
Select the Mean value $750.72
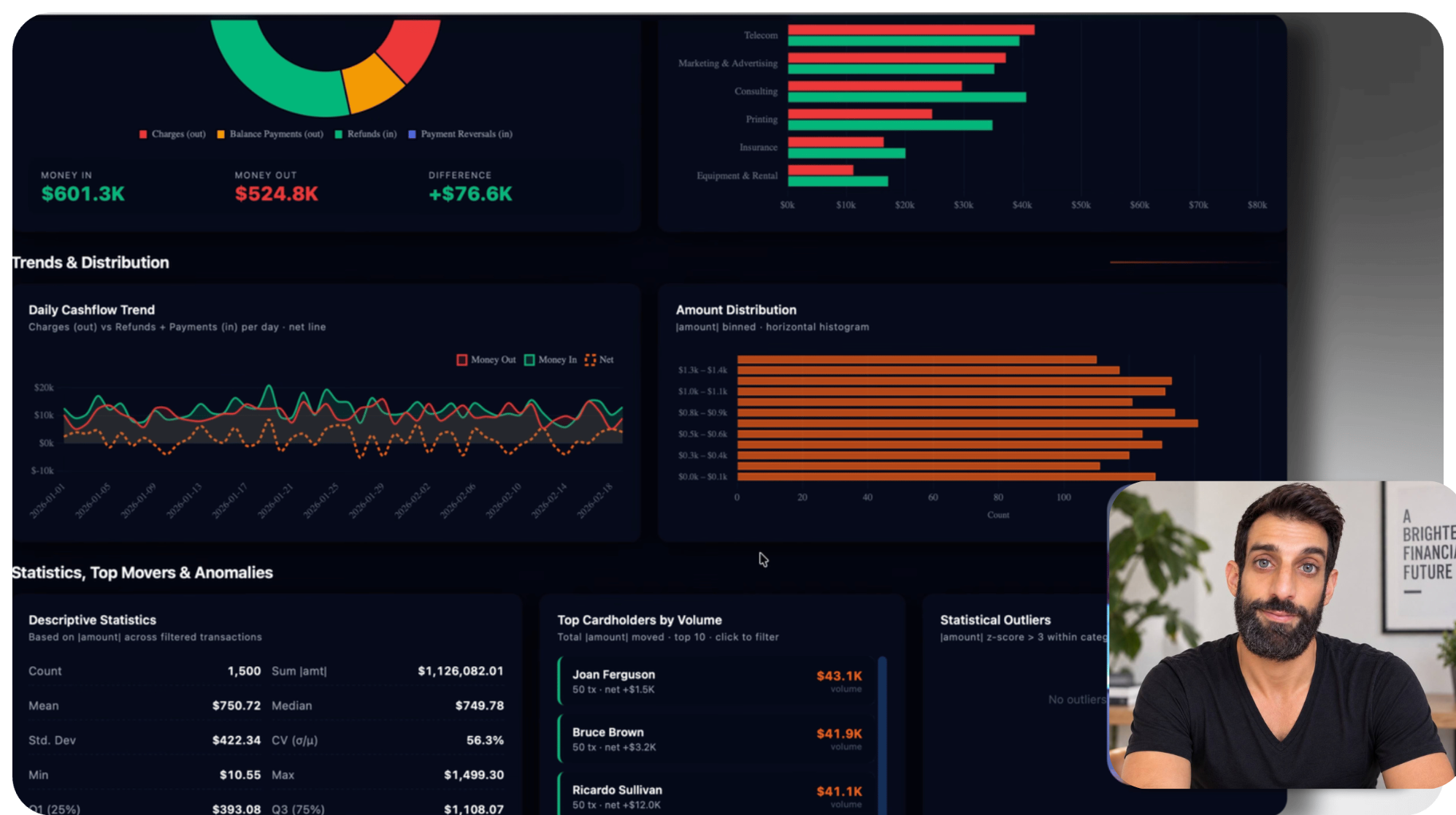tap(237, 706)
